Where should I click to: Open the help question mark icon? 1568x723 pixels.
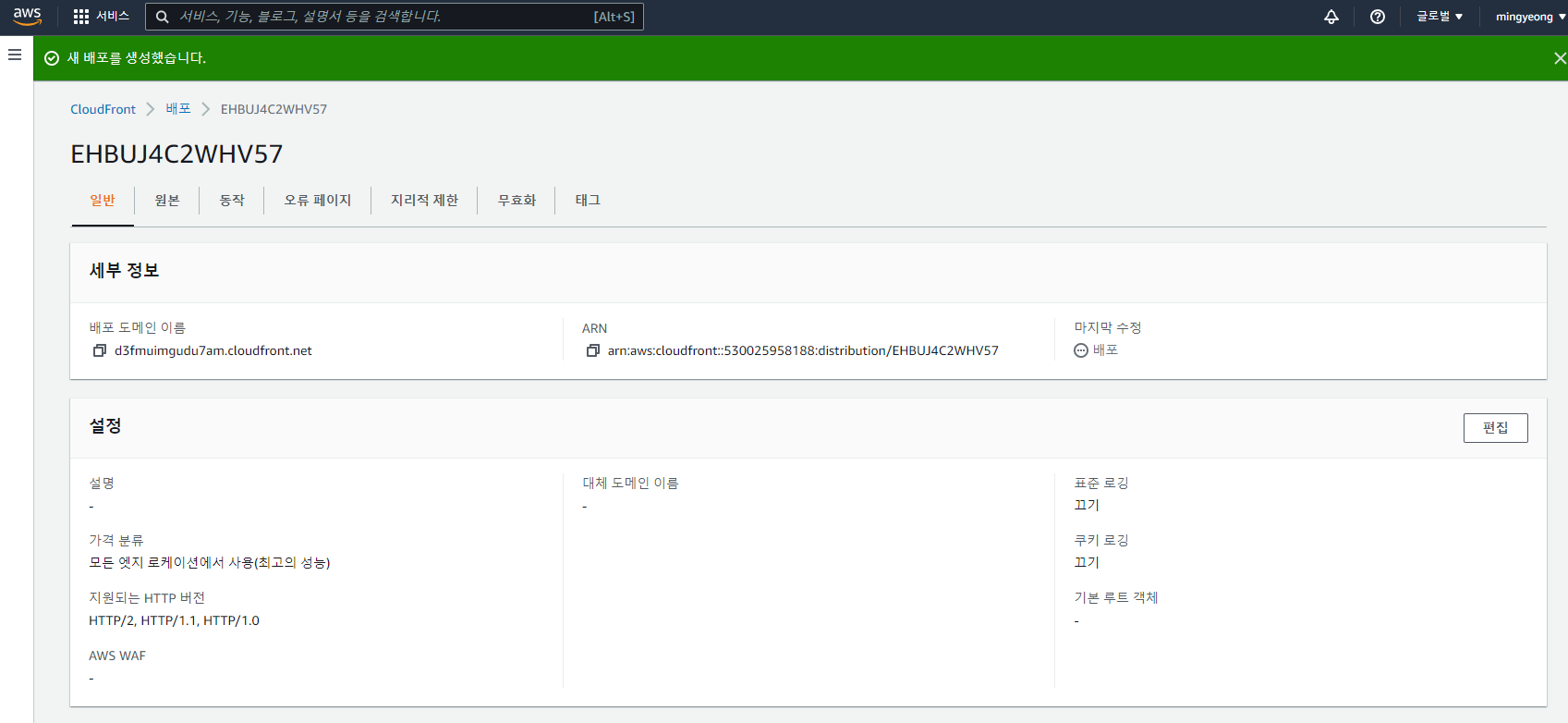click(1378, 17)
